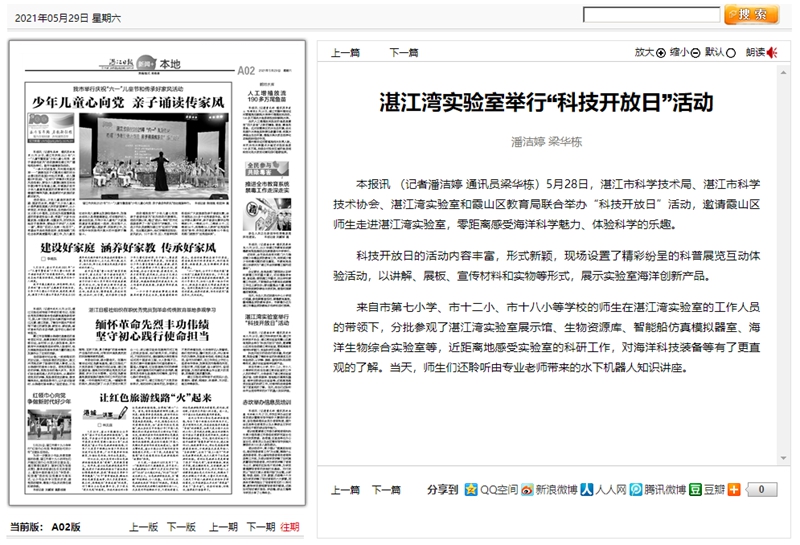Image resolution: width=800 pixels, height=545 pixels.
Task: Click the 100 anniversary logo image on page
Action: [x=51, y=126]
